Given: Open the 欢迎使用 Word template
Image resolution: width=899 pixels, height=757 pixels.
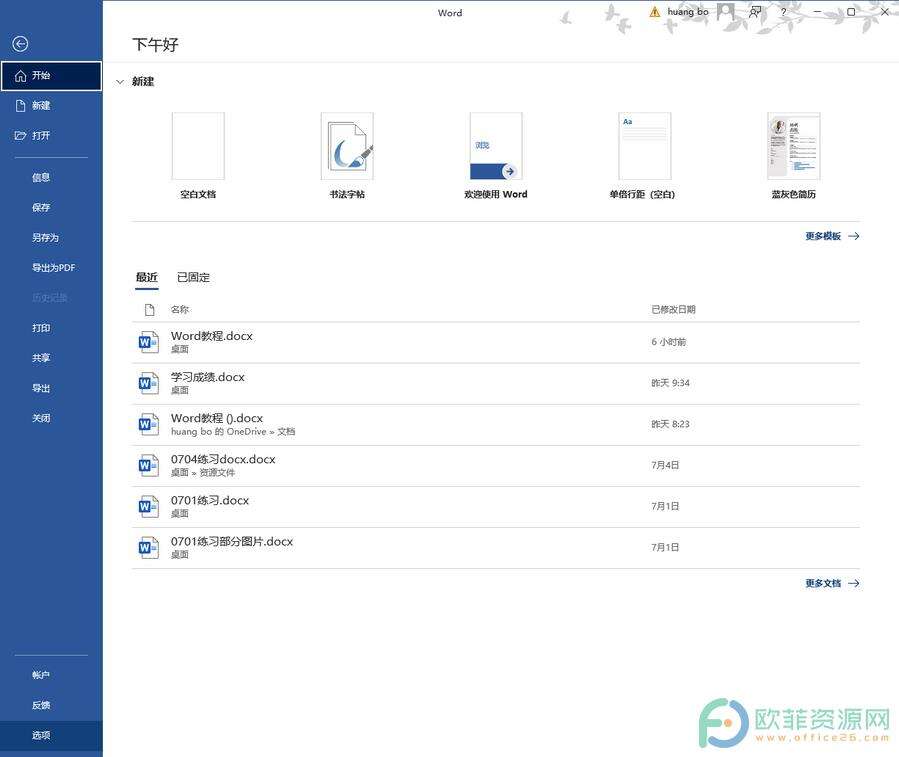Looking at the screenshot, I should (496, 146).
